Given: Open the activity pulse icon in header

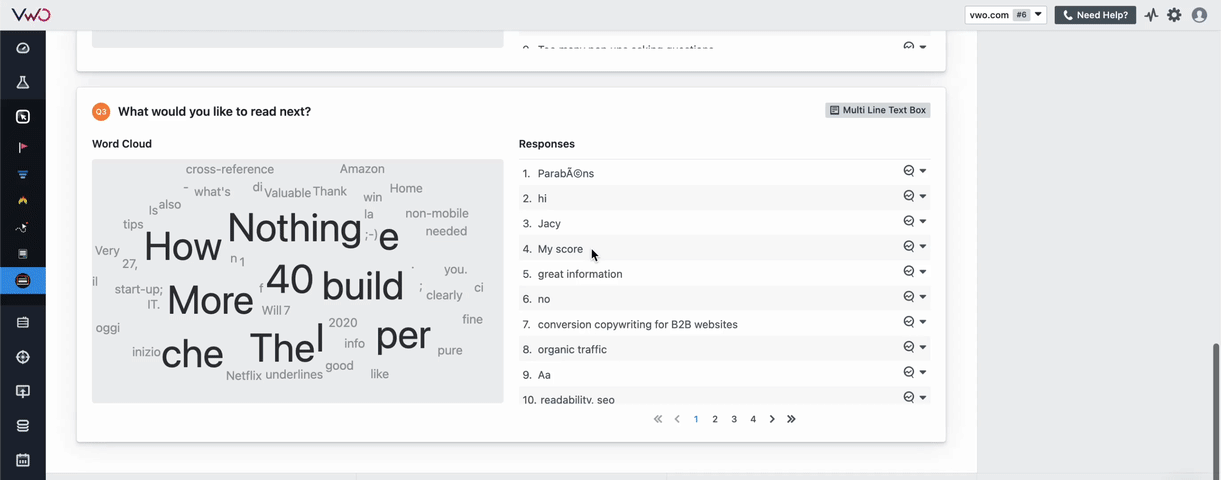Looking at the screenshot, I should coord(1152,15).
